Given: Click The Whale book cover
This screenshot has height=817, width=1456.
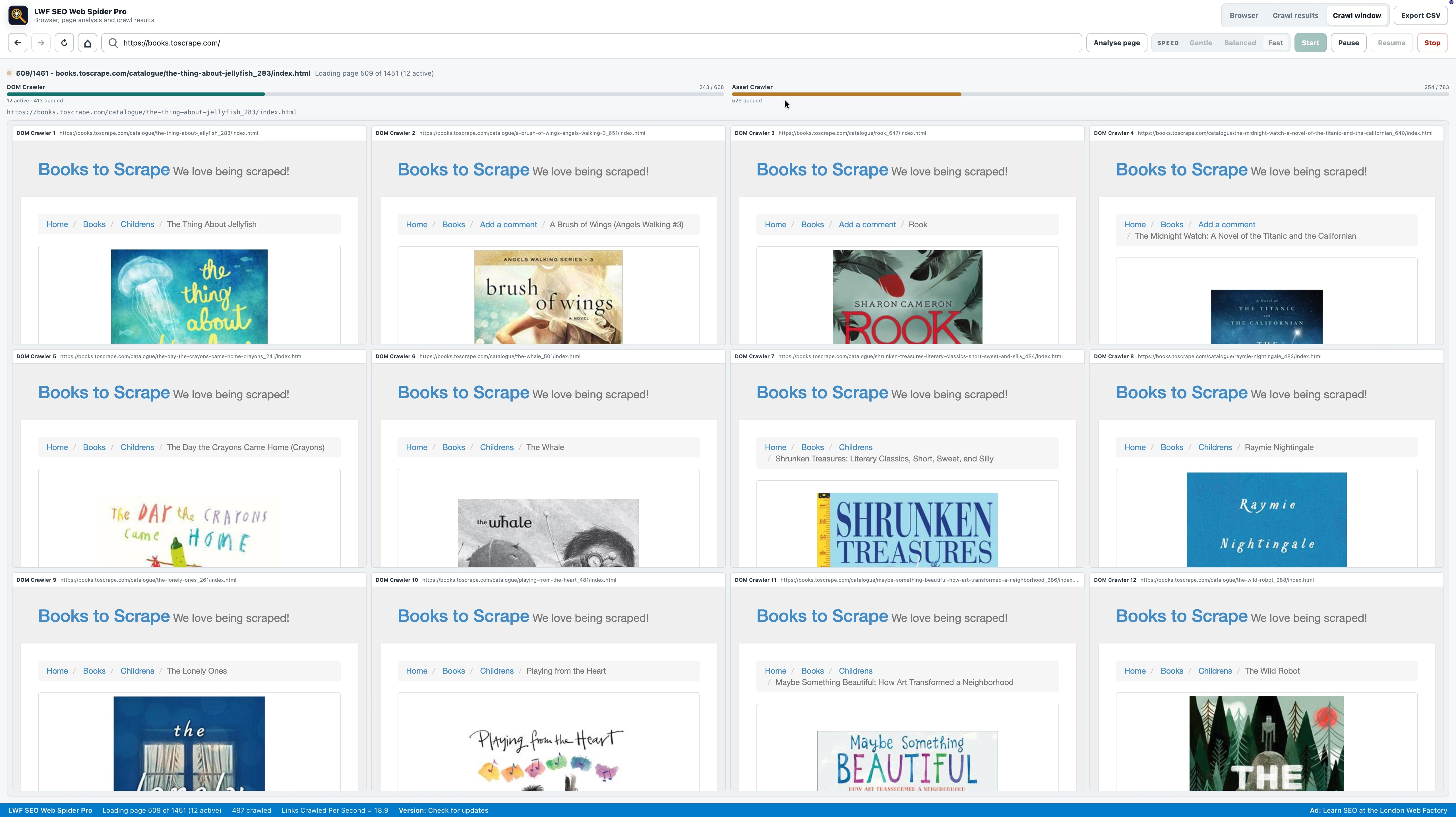Looking at the screenshot, I should point(548,533).
